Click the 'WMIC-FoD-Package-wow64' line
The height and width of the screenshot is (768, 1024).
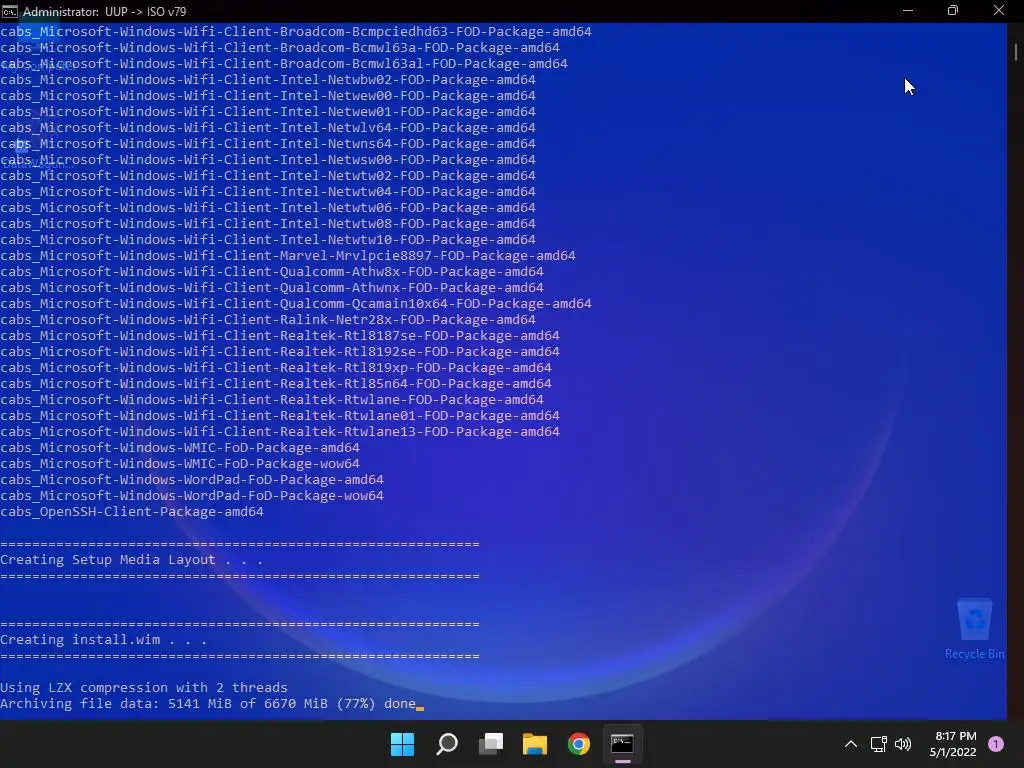pos(180,464)
